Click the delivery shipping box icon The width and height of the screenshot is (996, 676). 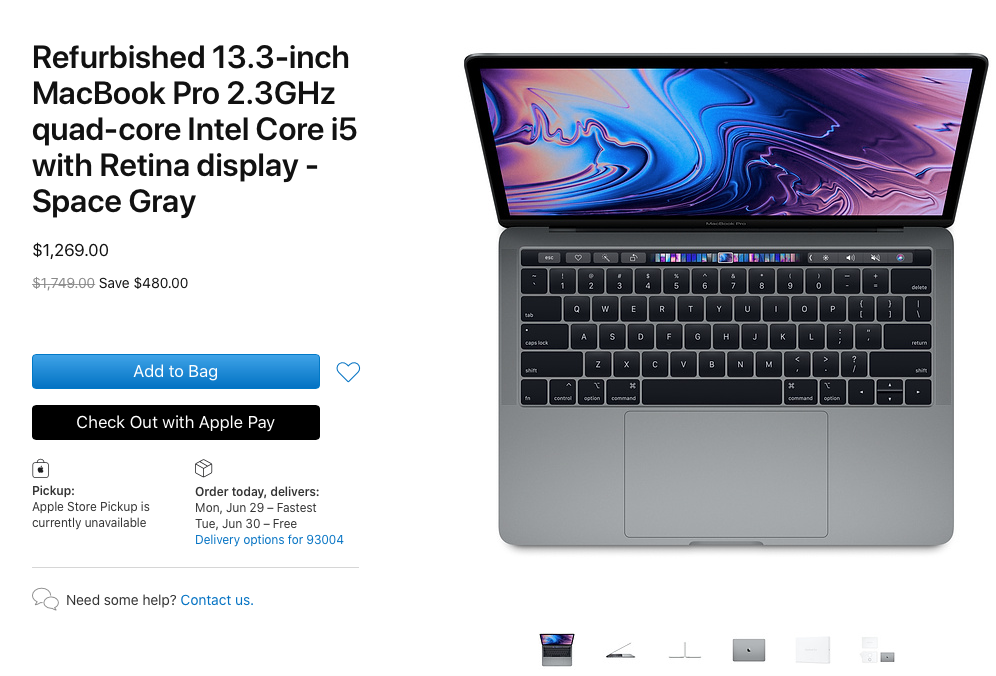click(203, 468)
